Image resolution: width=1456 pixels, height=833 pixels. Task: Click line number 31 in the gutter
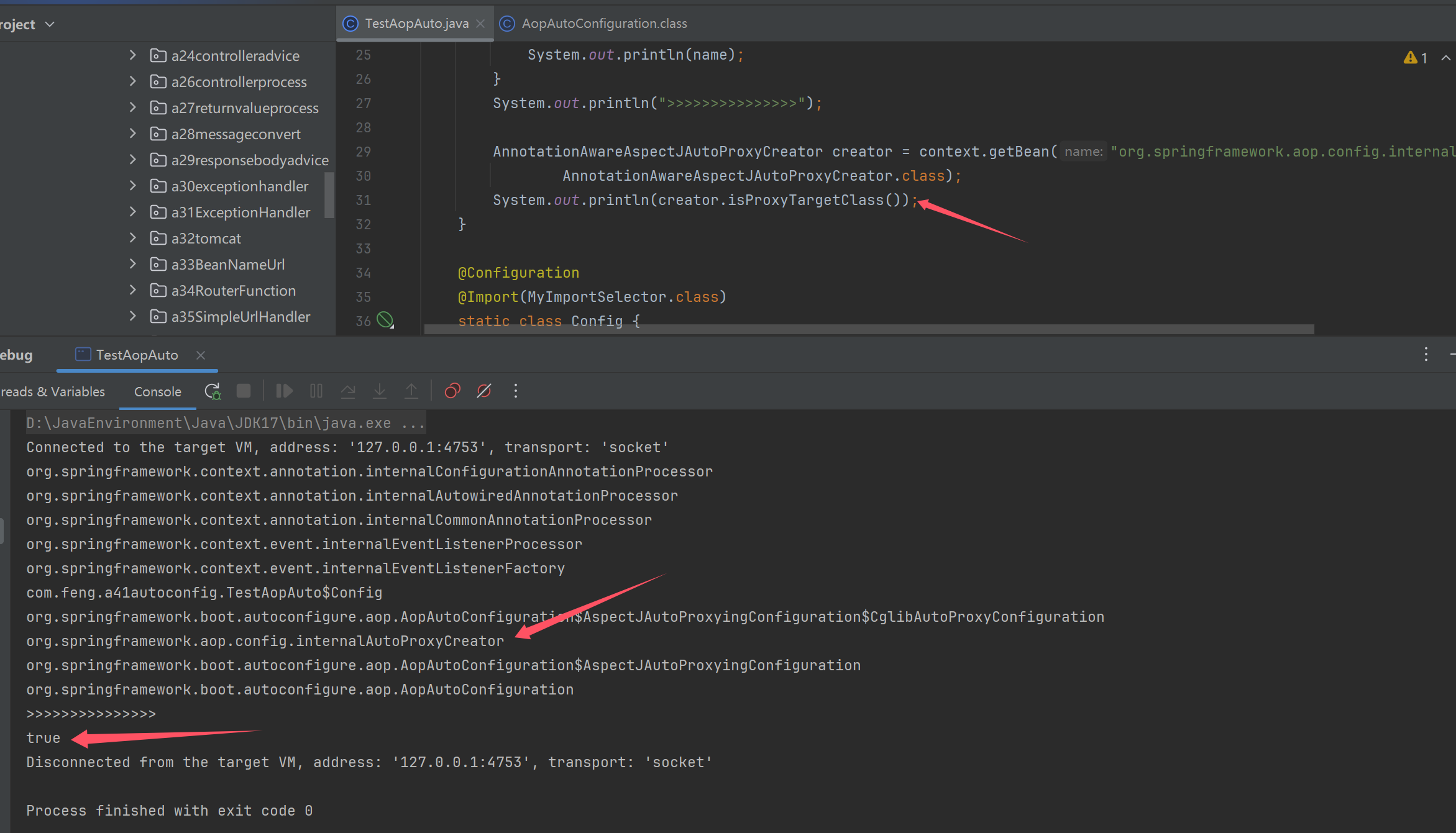point(364,200)
